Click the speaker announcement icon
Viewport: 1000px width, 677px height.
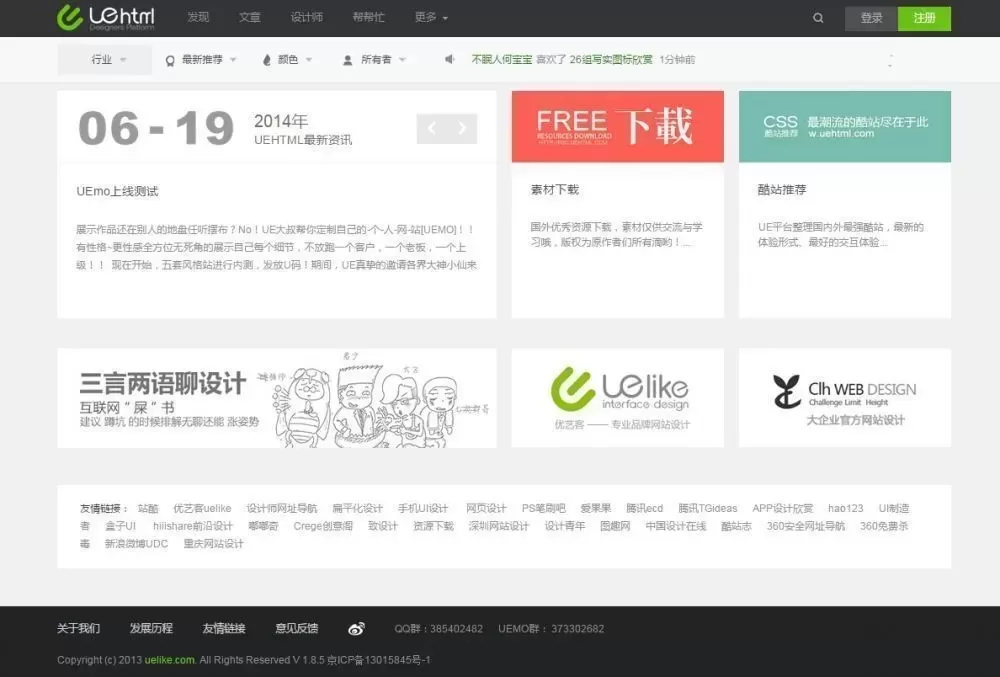[450, 60]
